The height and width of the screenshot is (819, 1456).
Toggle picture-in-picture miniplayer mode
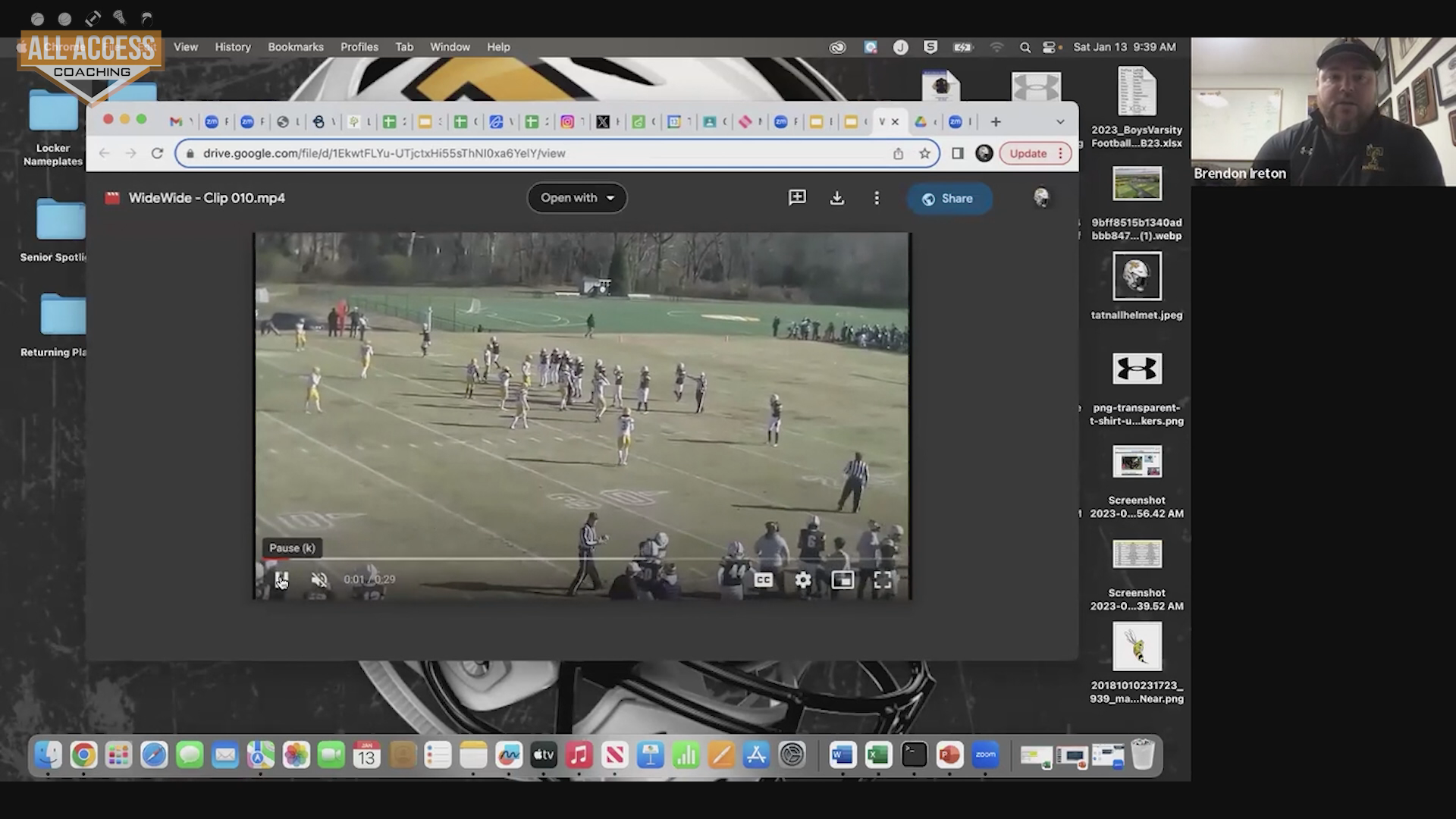pos(843,580)
